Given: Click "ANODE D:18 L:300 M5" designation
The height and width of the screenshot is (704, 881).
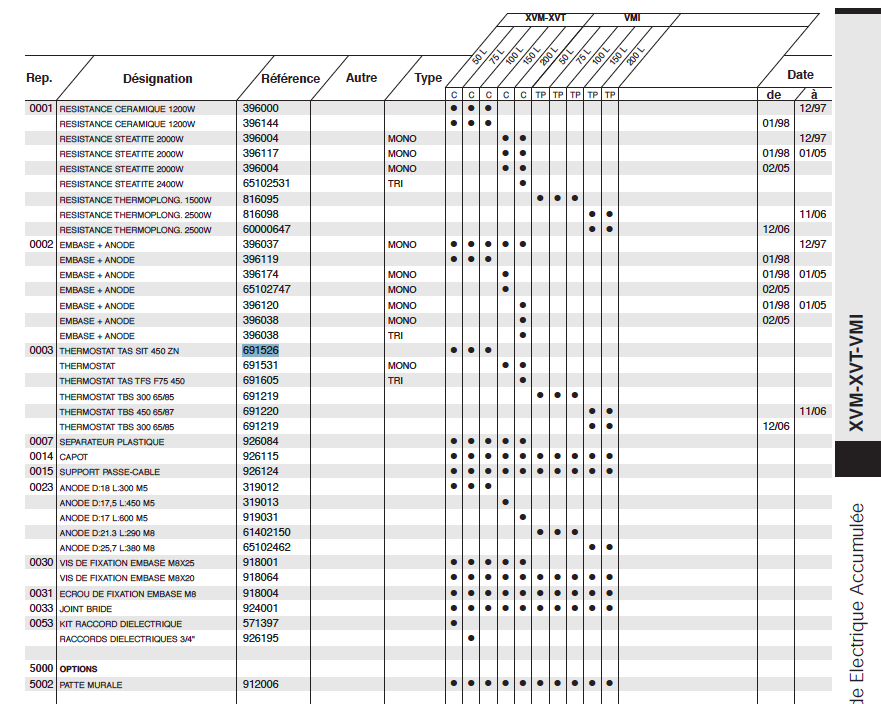Looking at the screenshot, I should tap(103, 488).
